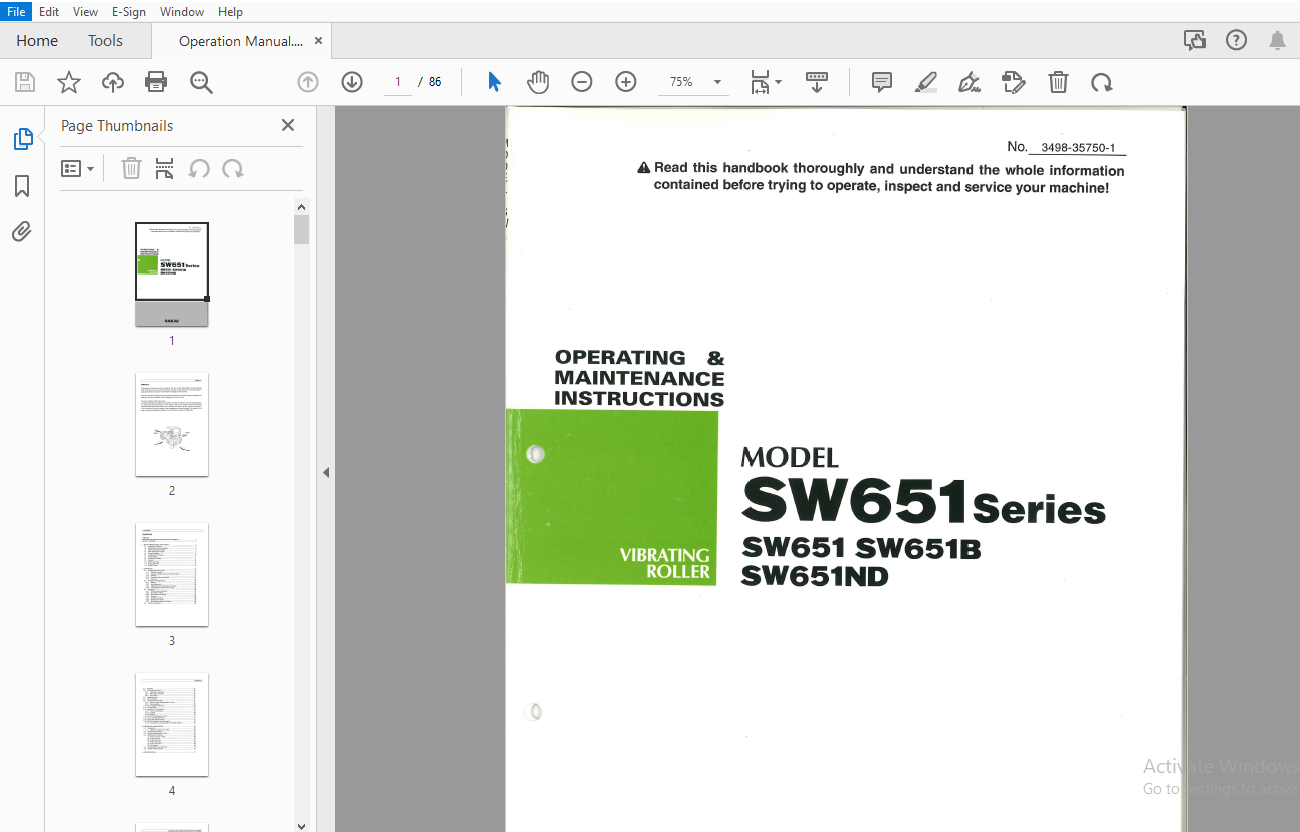Print the document via printer icon
This screenshot has height=832, width=1300.
click(x=156, y=82)
